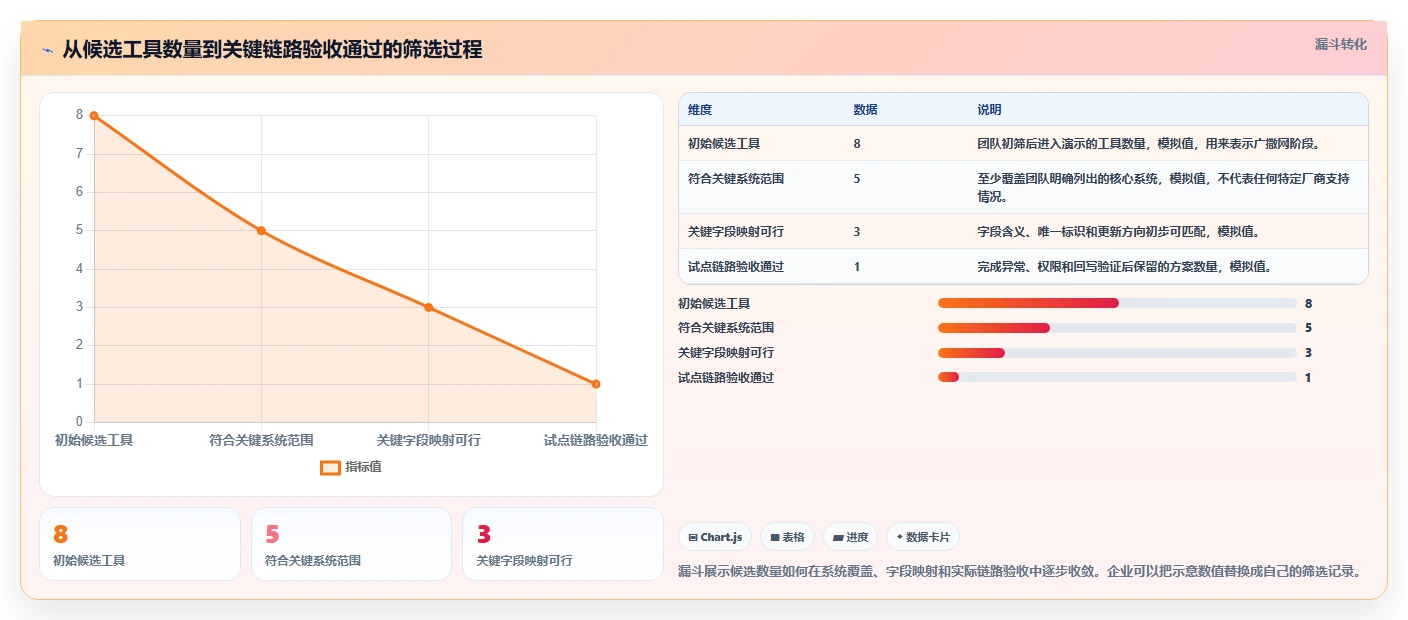Click the chart data point at value 1

click(596, 384)
